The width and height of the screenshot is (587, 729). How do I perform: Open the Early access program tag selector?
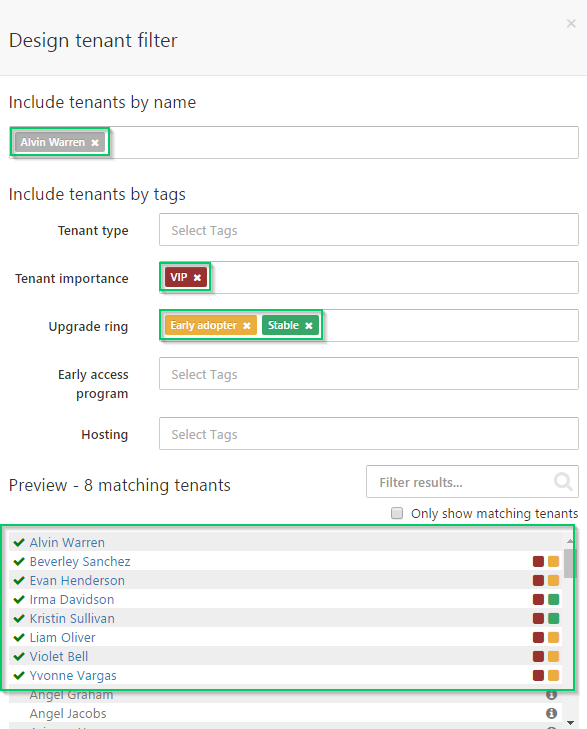pos(369,373)
